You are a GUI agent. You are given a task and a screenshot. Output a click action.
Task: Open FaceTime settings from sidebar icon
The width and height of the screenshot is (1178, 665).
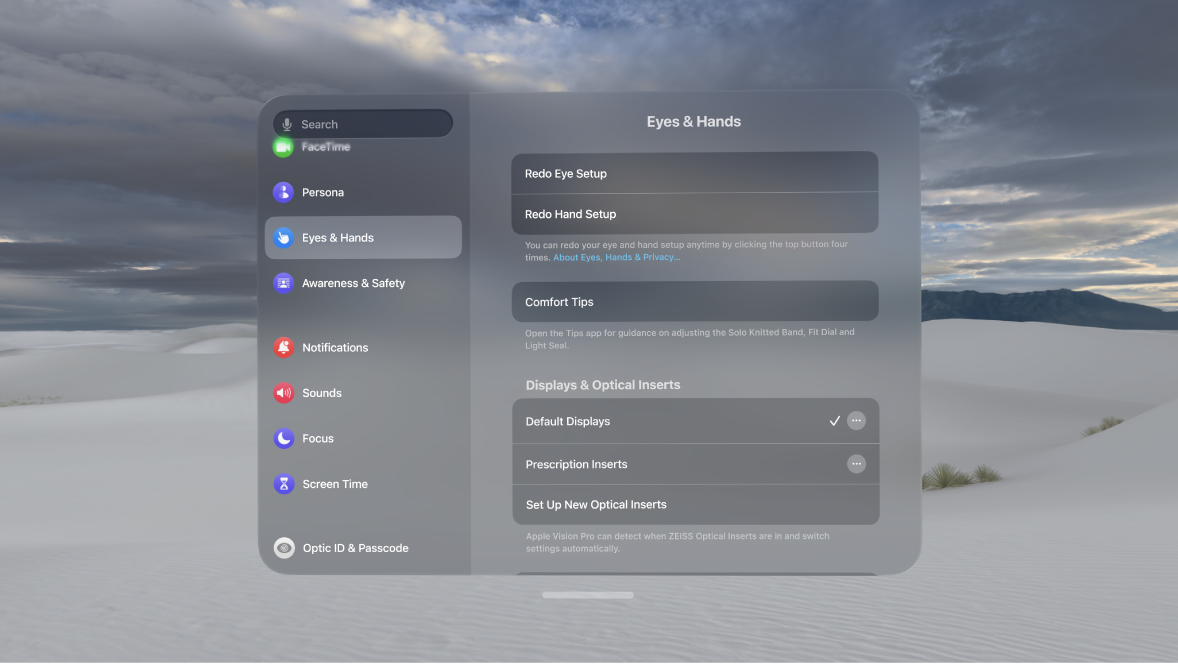(x=283, y=146)
